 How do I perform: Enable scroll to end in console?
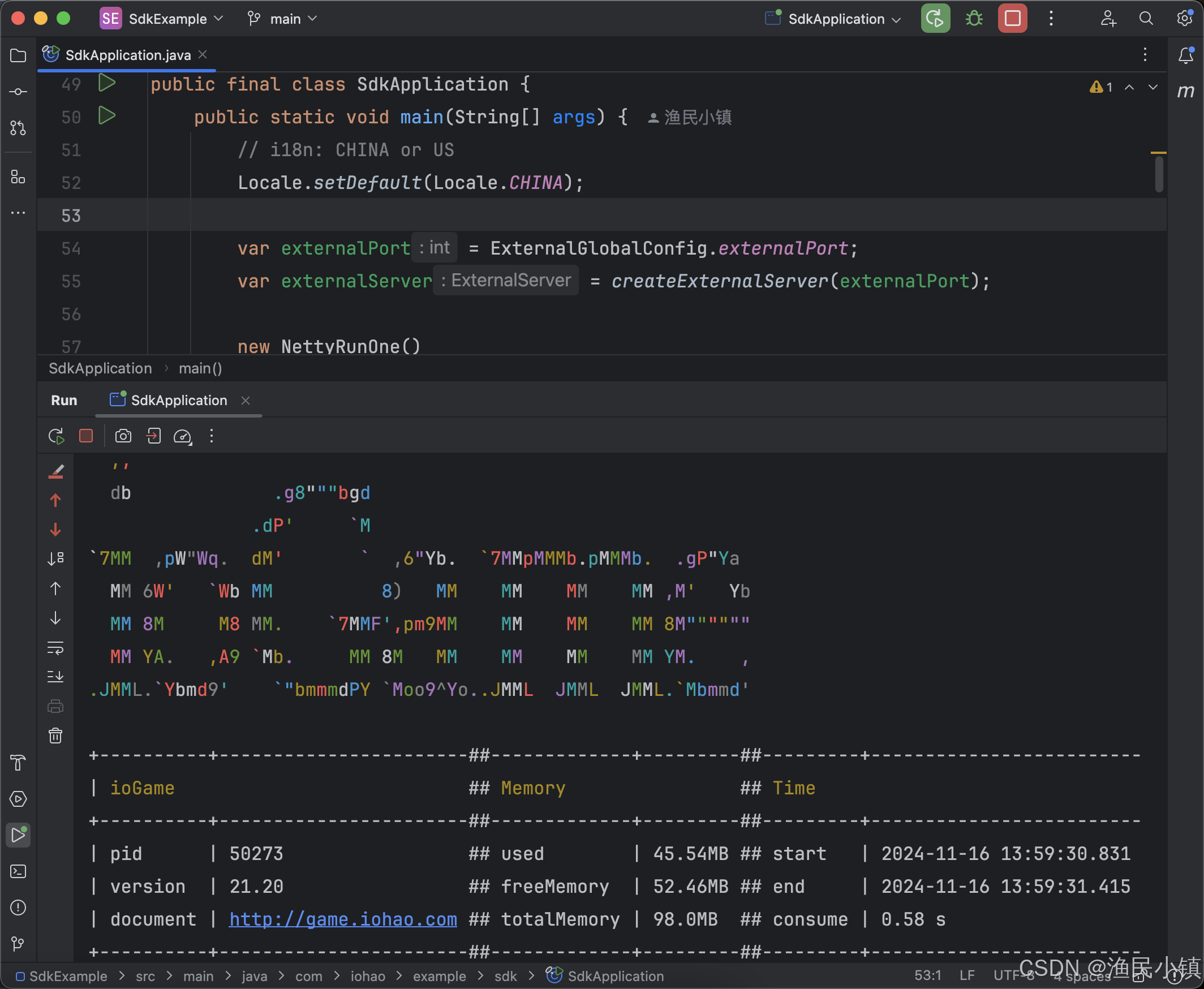(x=55, y=676)
